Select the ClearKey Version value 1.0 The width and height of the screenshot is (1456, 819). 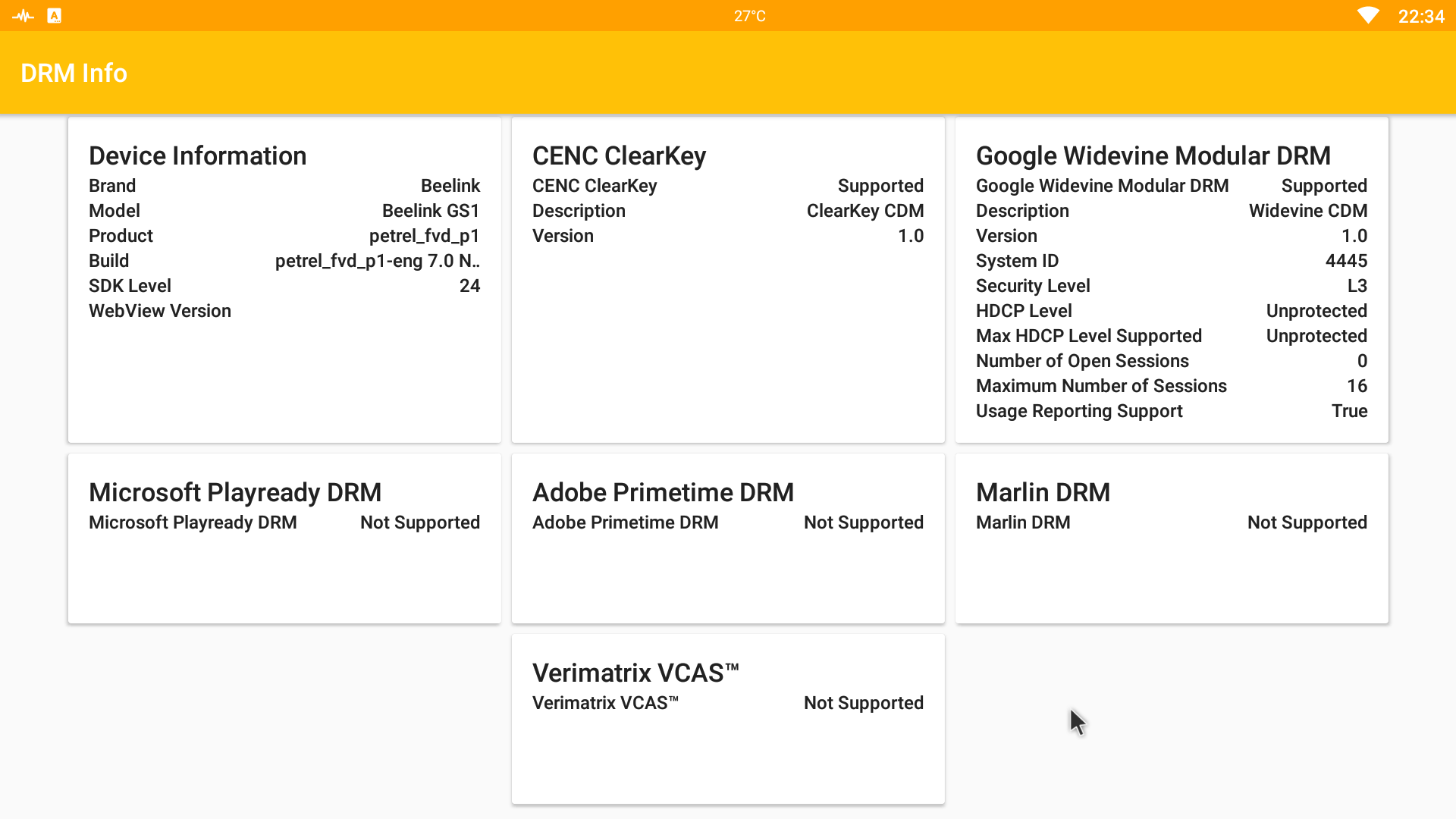pos(911,236)
